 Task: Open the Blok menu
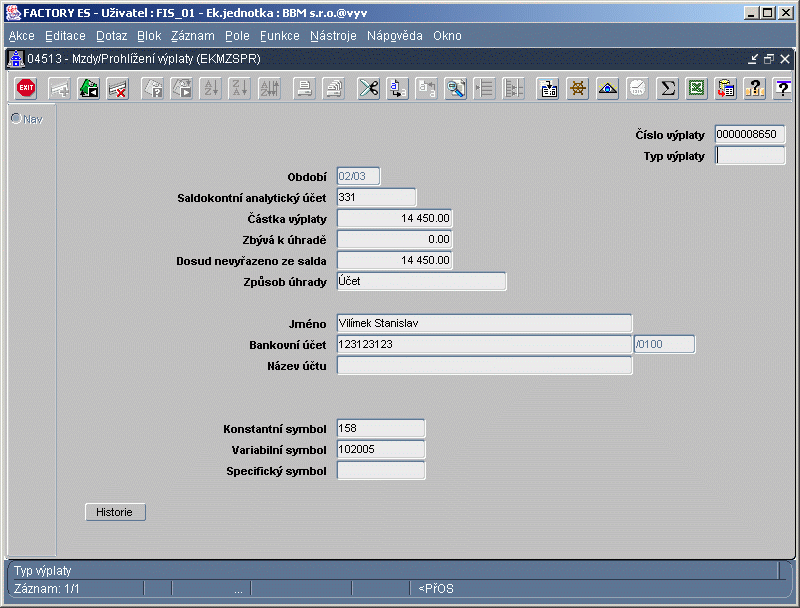click(149, 36)
